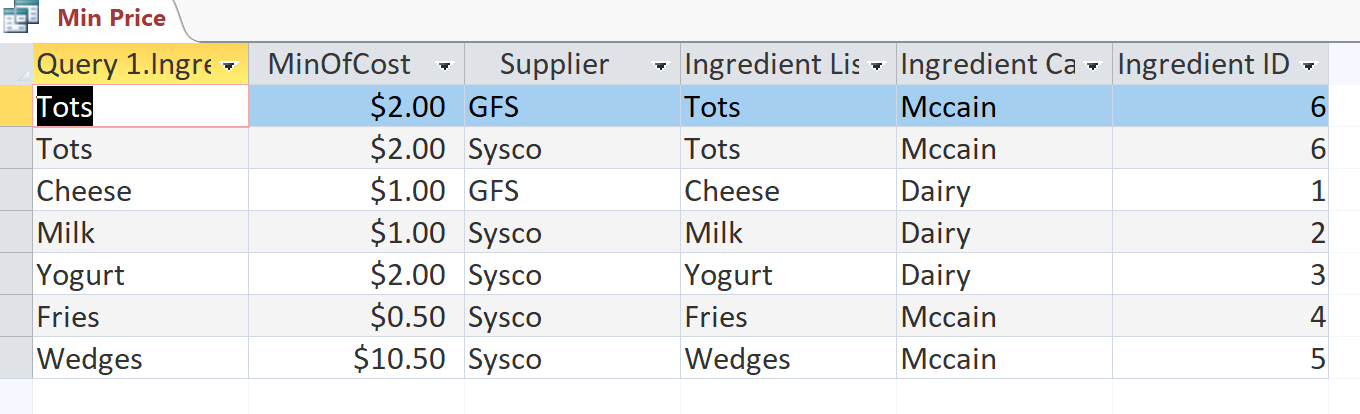The height and width of the screenshot is (414, 1360).
Task: Select the MinOfCost column header
Action: (339, 65)
